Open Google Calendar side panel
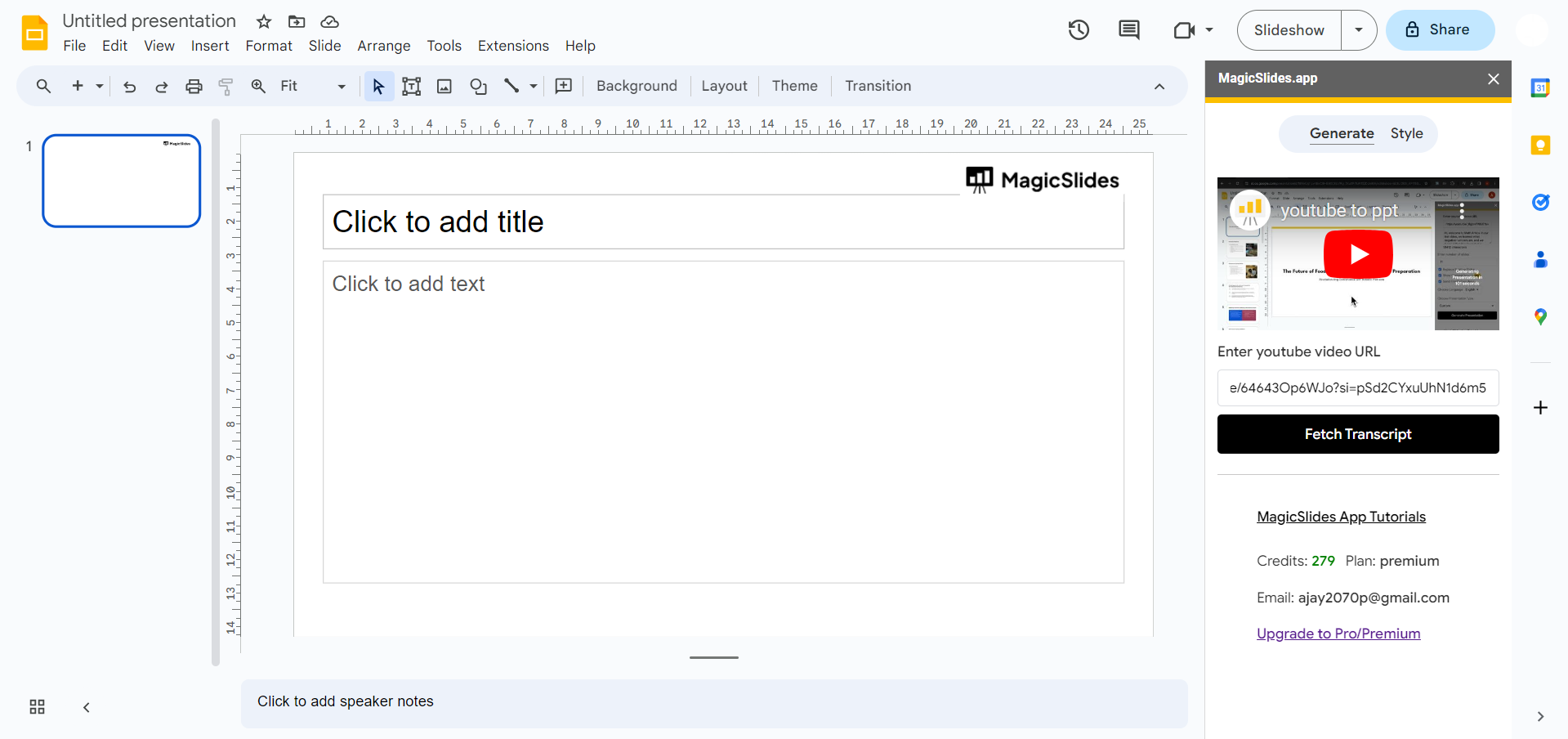Image resolution: width=1568 pixels, height=739 pixels. tap(1540, 87)
